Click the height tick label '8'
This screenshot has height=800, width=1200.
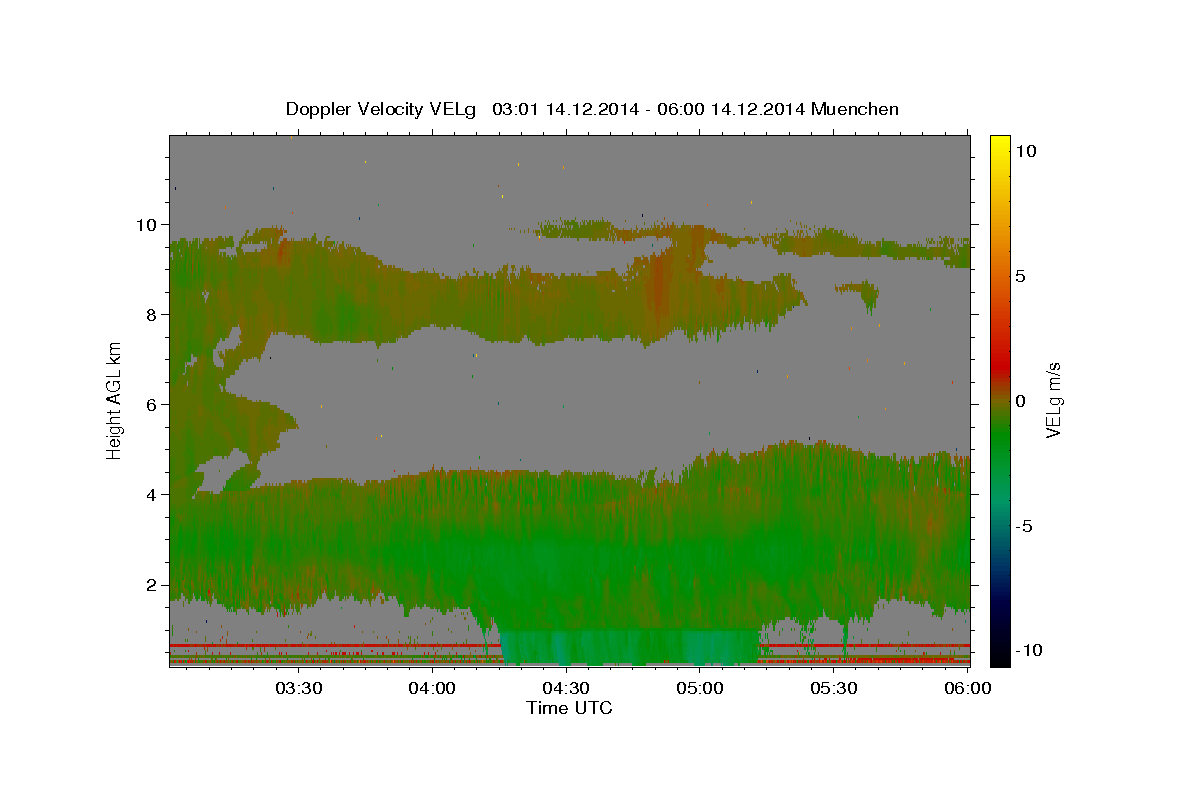coord(153,315)
